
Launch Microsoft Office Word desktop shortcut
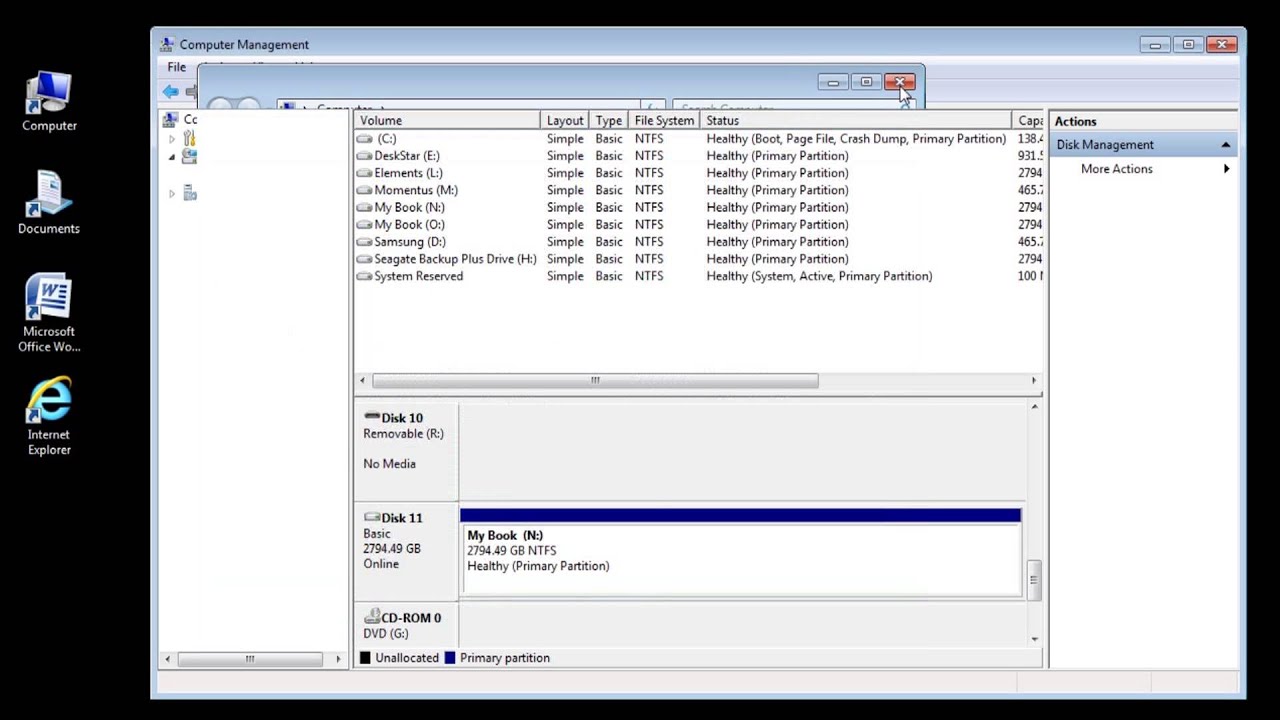tap(49, 313)
